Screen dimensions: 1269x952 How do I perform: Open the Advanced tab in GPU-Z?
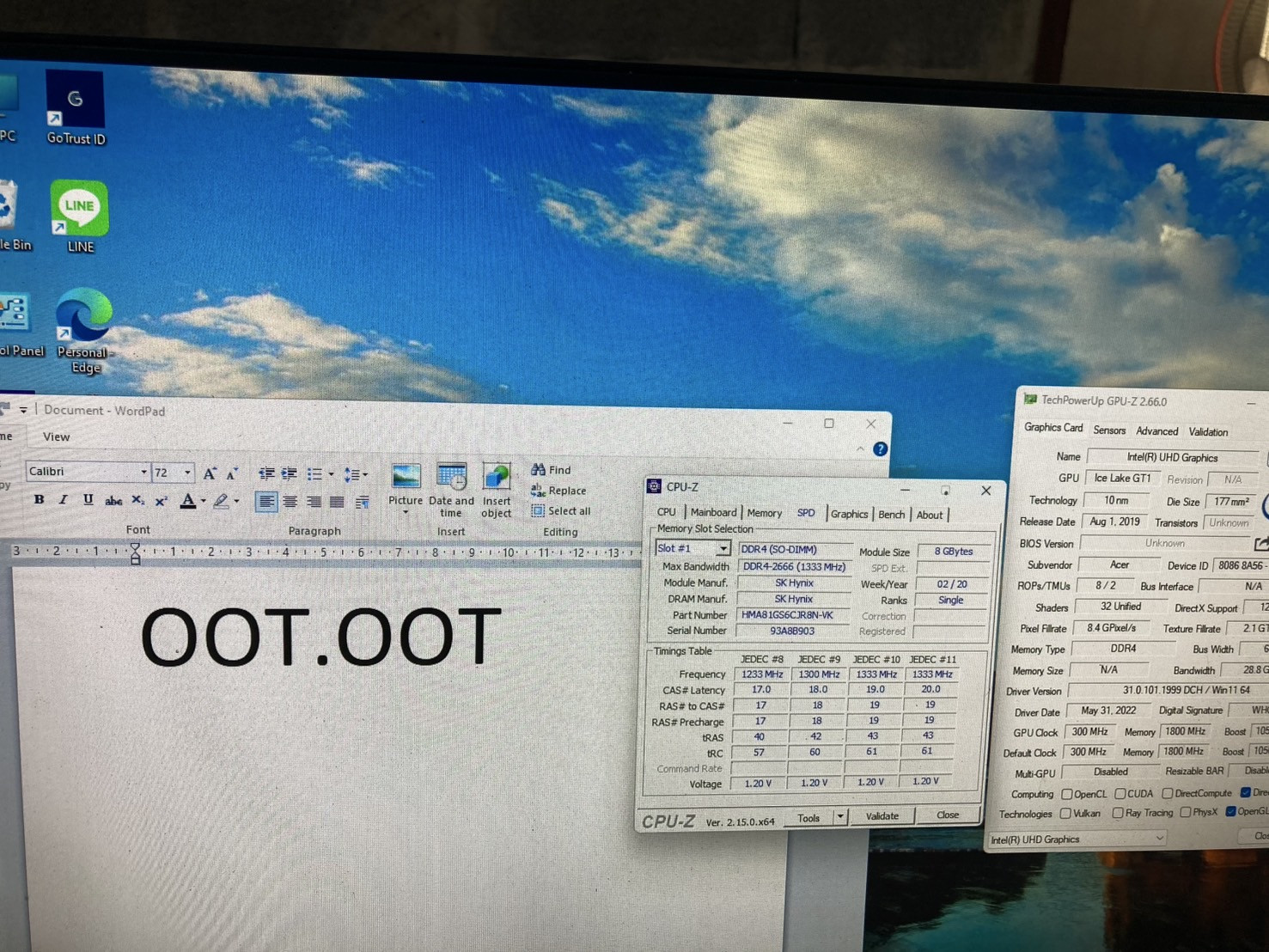pos(1156,431)
